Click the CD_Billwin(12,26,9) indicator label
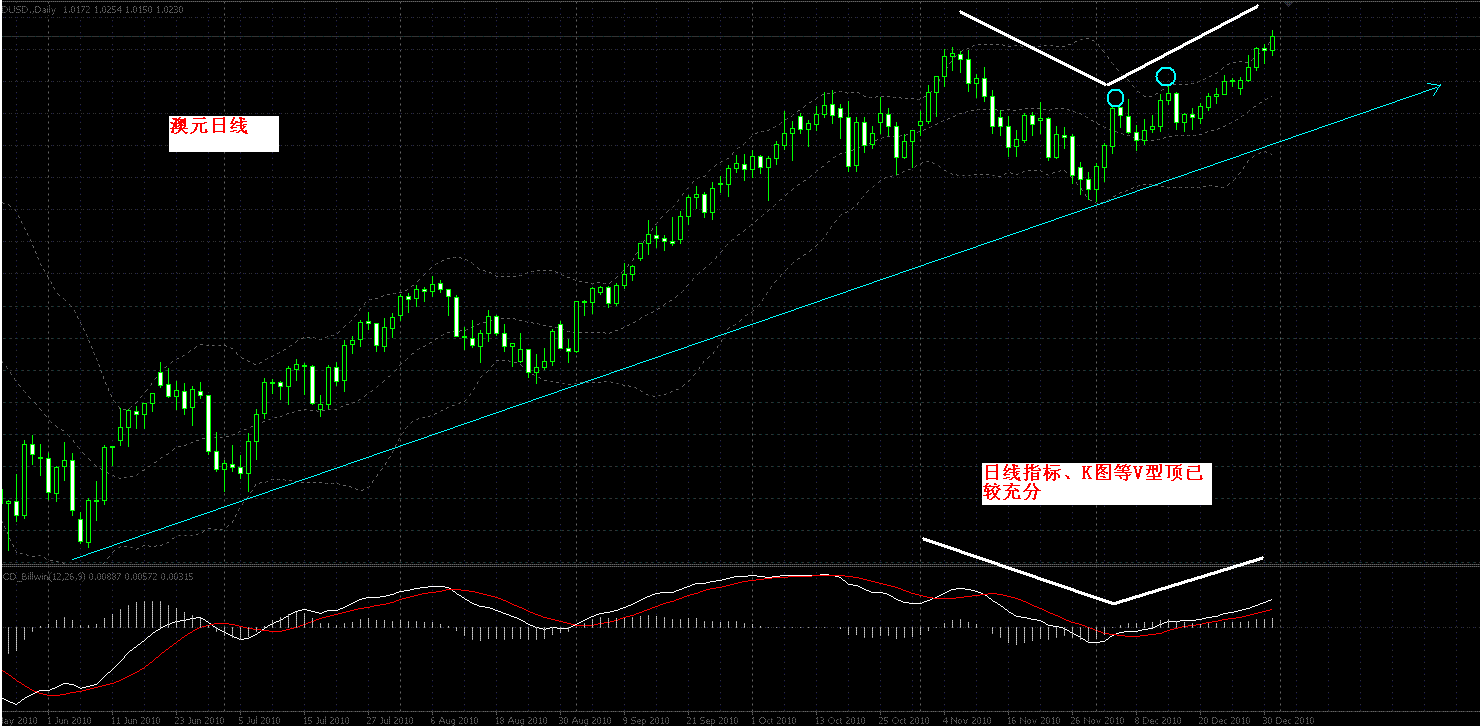Screen dimensions: 1480x726 43,576
